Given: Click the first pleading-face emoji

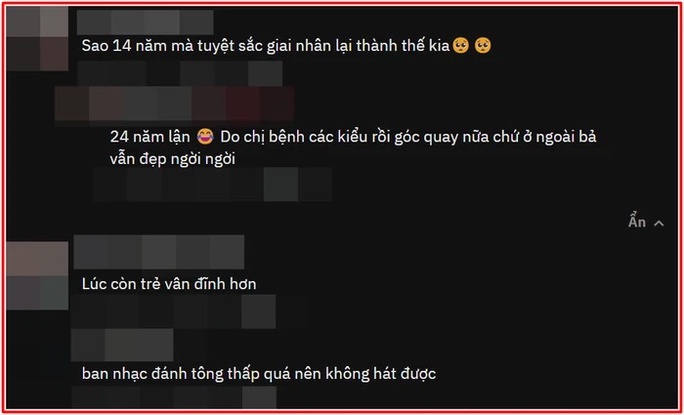Looking at the screenshot, I should point(460,46).
